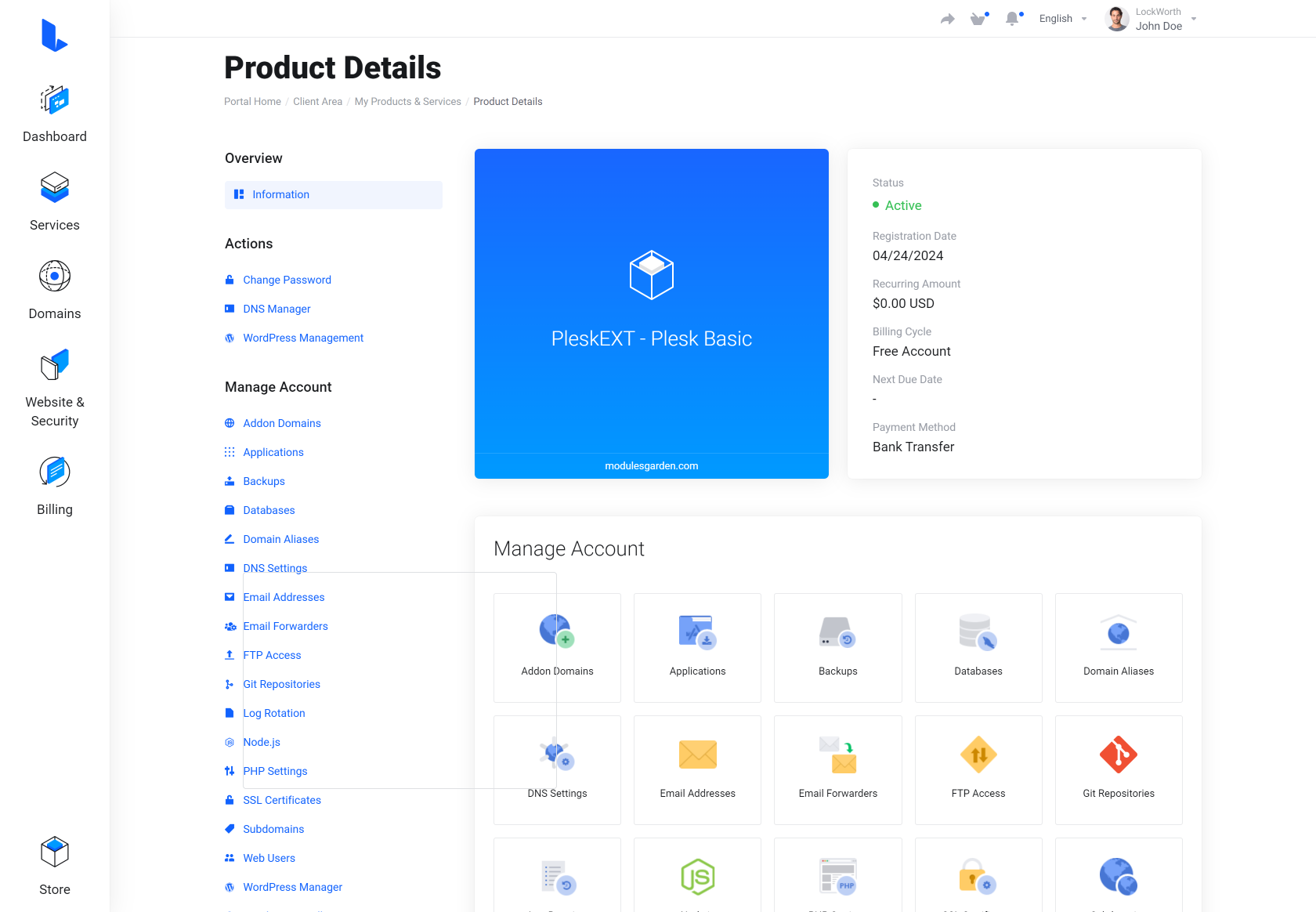
Task: Expand the English language dropdown
Action: [1062, 19]
